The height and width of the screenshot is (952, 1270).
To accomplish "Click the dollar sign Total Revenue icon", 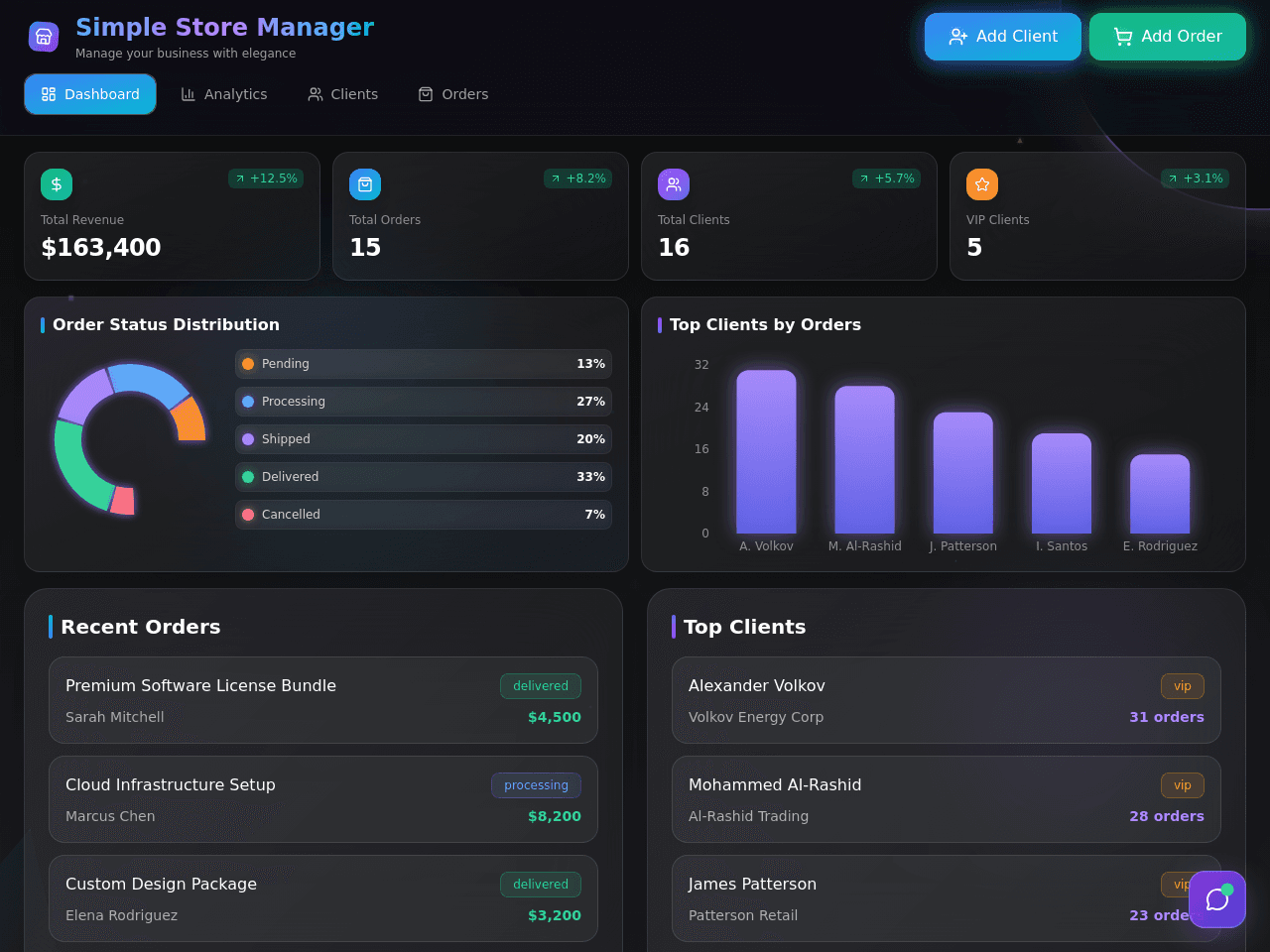I will (57, 184).
